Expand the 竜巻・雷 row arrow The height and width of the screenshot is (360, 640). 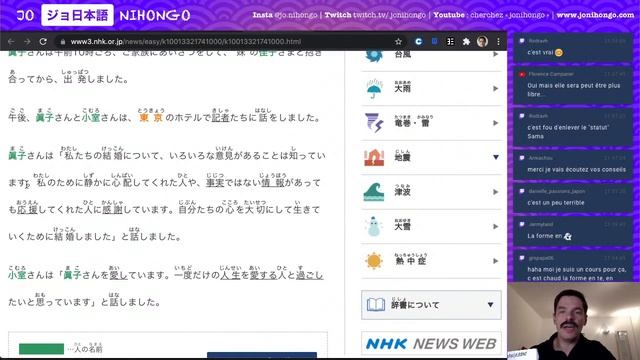496,123
